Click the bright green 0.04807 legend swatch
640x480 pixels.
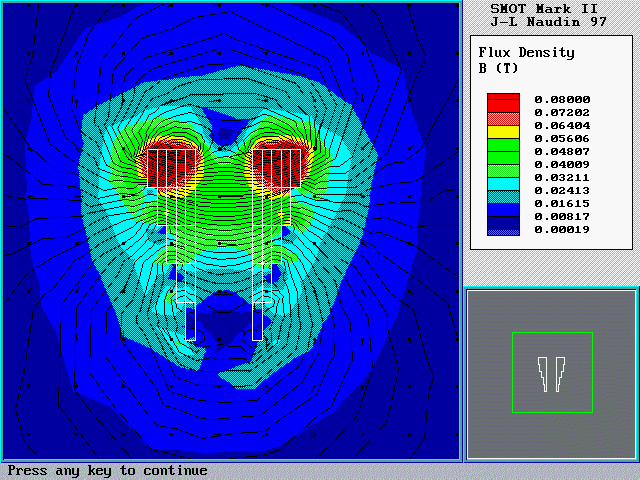coord(503,145)
